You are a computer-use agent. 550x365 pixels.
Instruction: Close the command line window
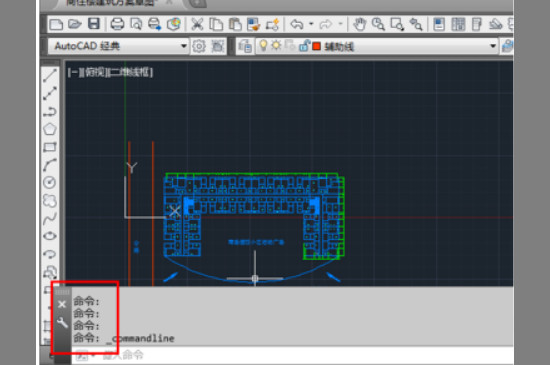(62, 304)
